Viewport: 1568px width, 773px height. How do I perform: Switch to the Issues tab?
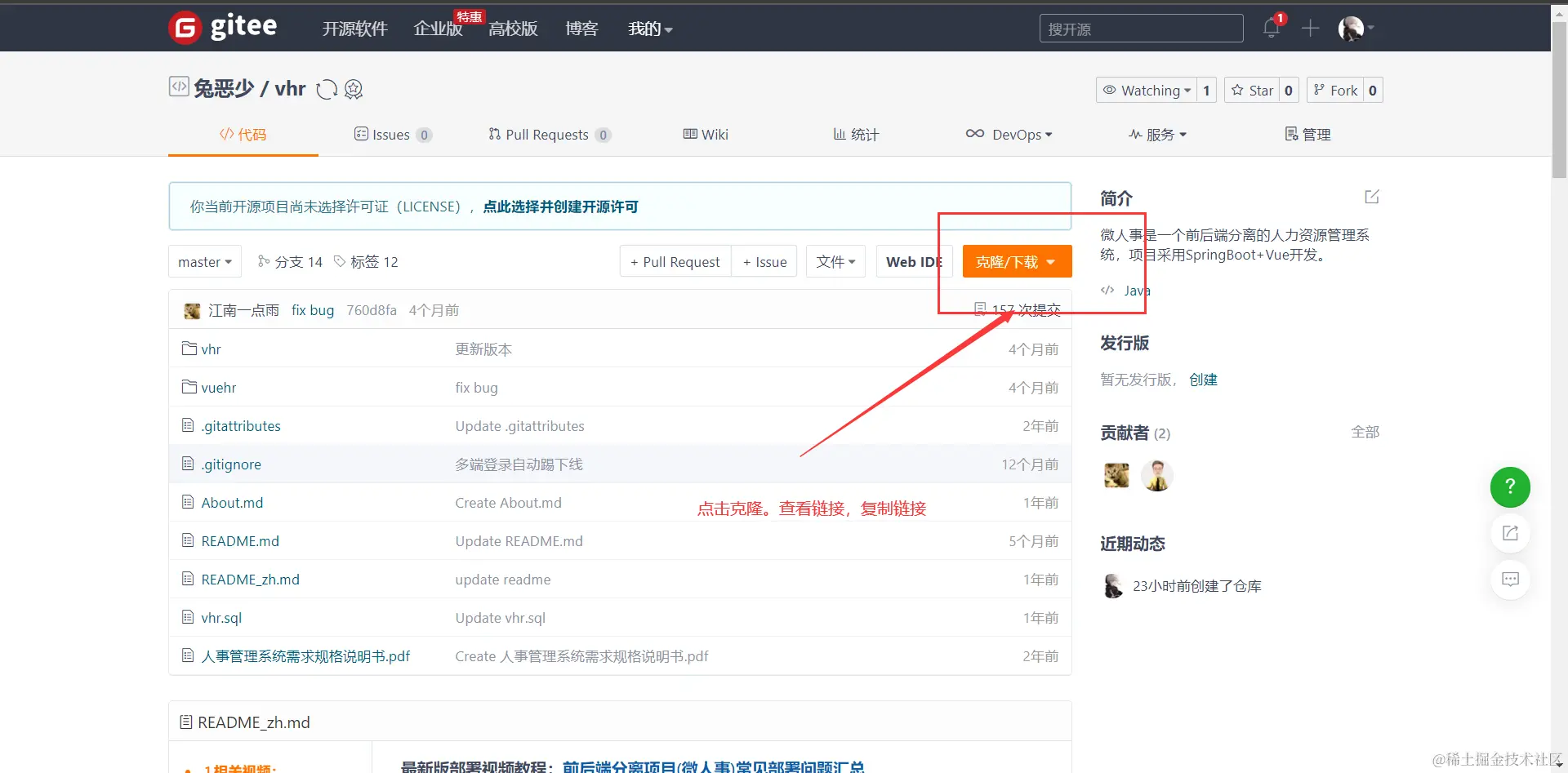[393, 135]
